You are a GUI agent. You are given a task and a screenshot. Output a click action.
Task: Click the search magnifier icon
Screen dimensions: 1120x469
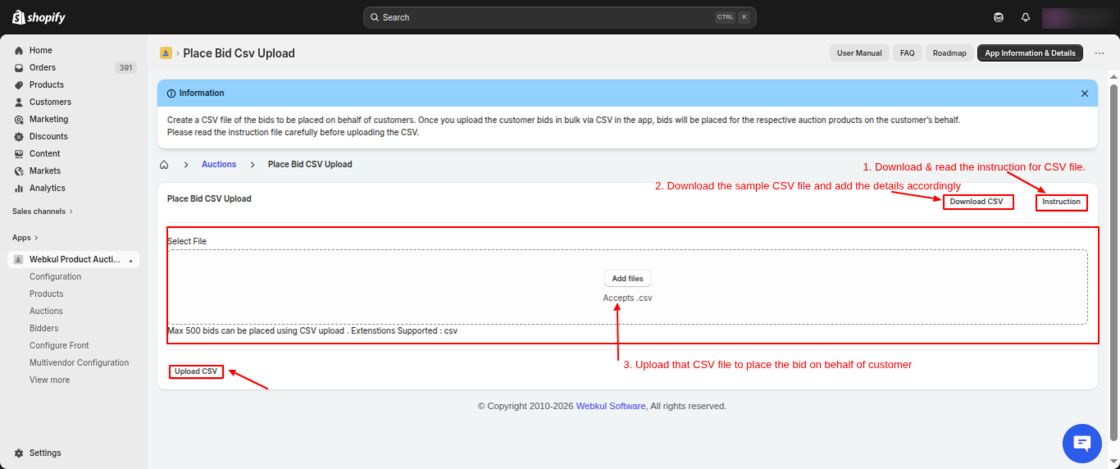point(374,17)
